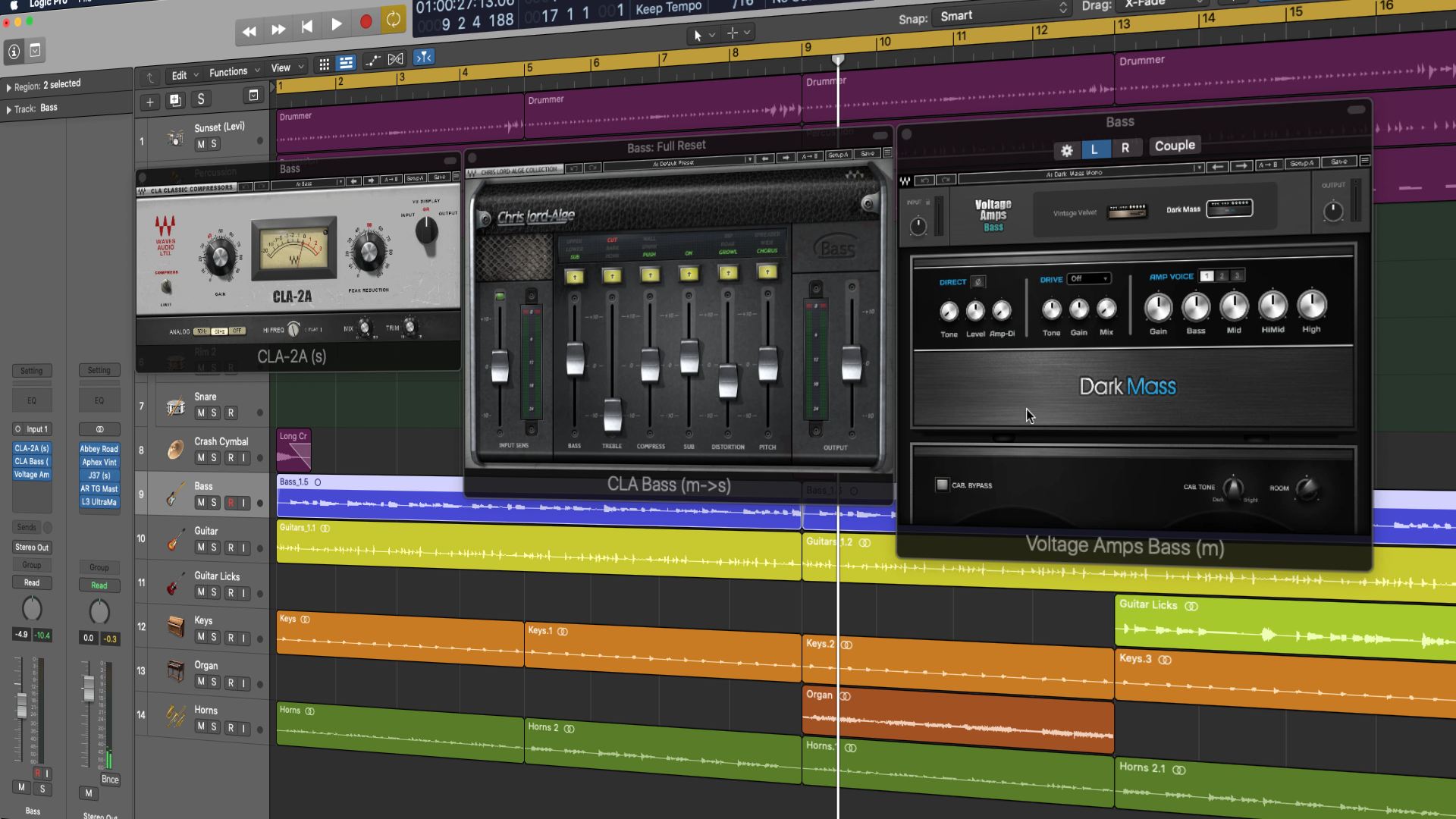The image size is (1456, 819).
Task: Open the secondary crosshair tool menu
Action: (x=739, y=33)
